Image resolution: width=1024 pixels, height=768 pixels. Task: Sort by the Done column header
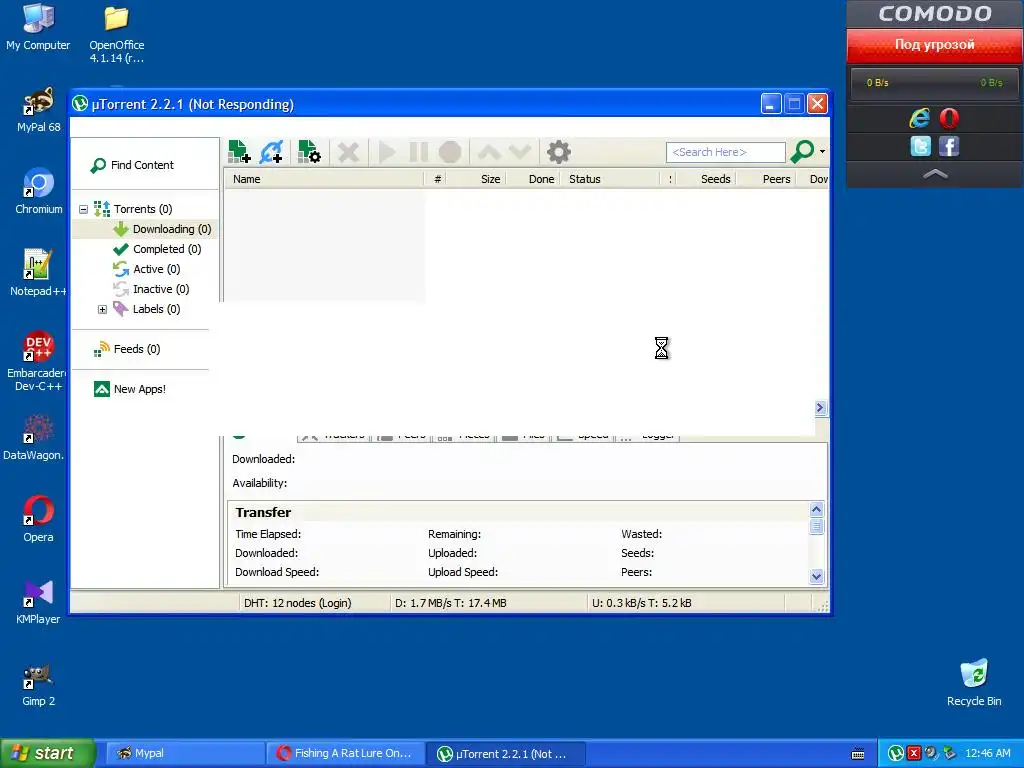pyautogui.click(x=532, y=179)
